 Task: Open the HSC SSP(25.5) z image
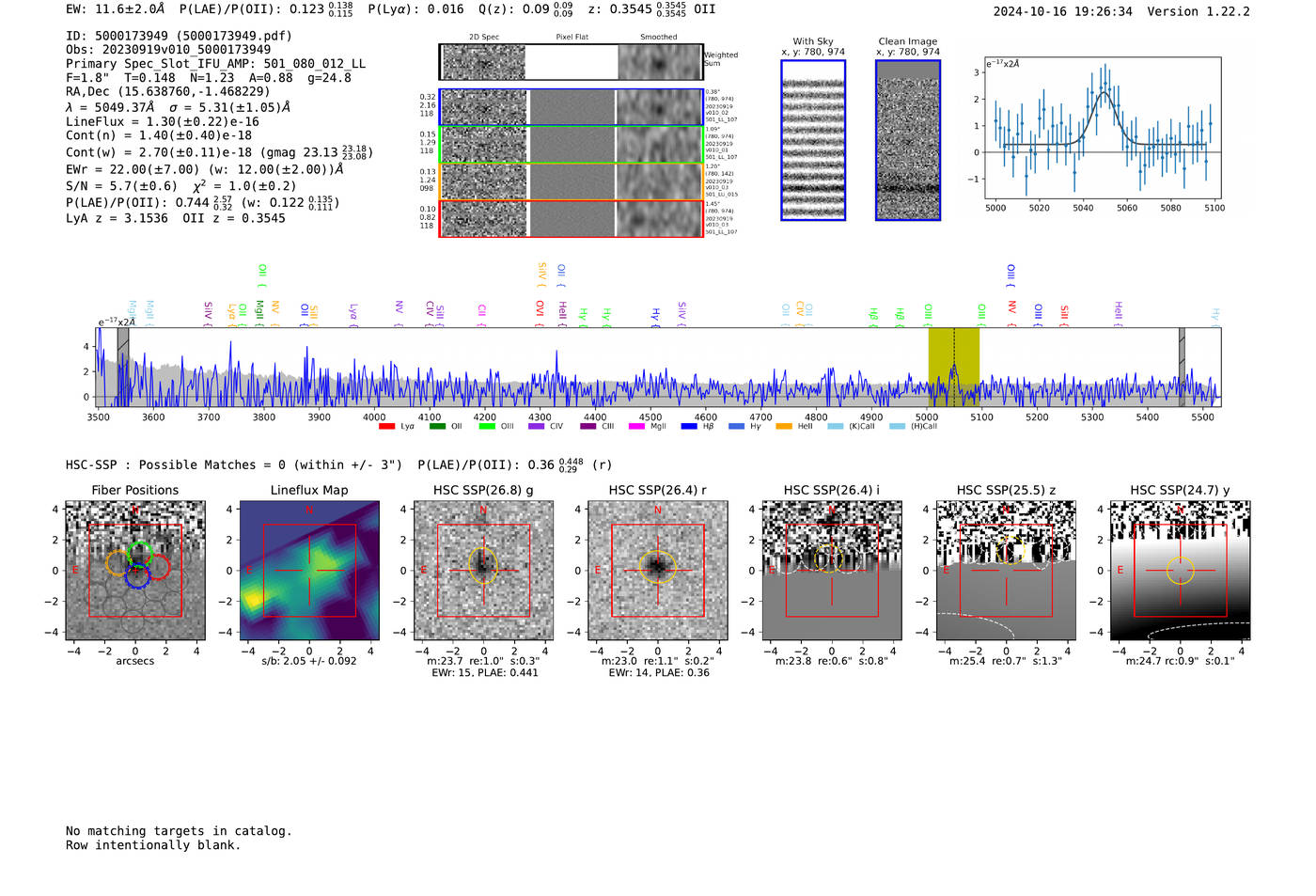[x=1006, y=571]
